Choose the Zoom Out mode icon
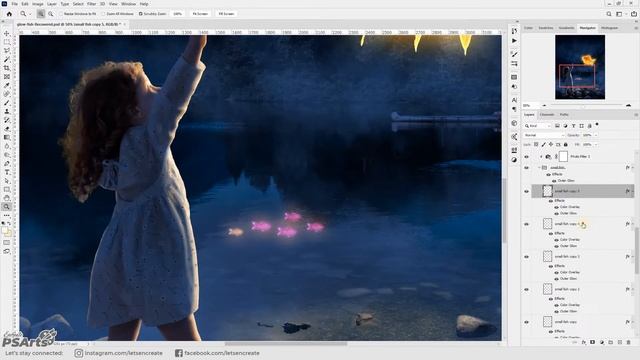Screen dimensions: 640x360 click(x=51, y=13)
